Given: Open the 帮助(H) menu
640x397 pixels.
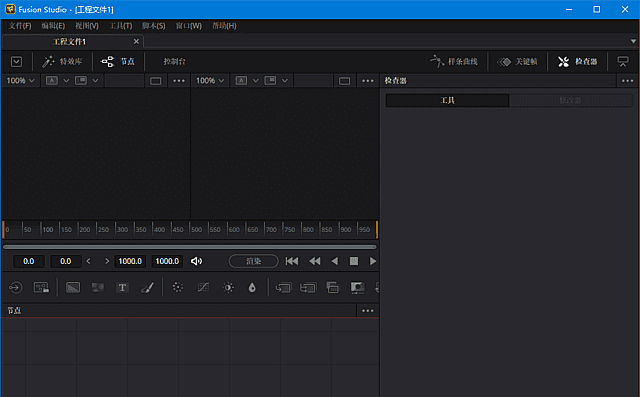Looking at the screenshot, I should (x=224, y=26).
